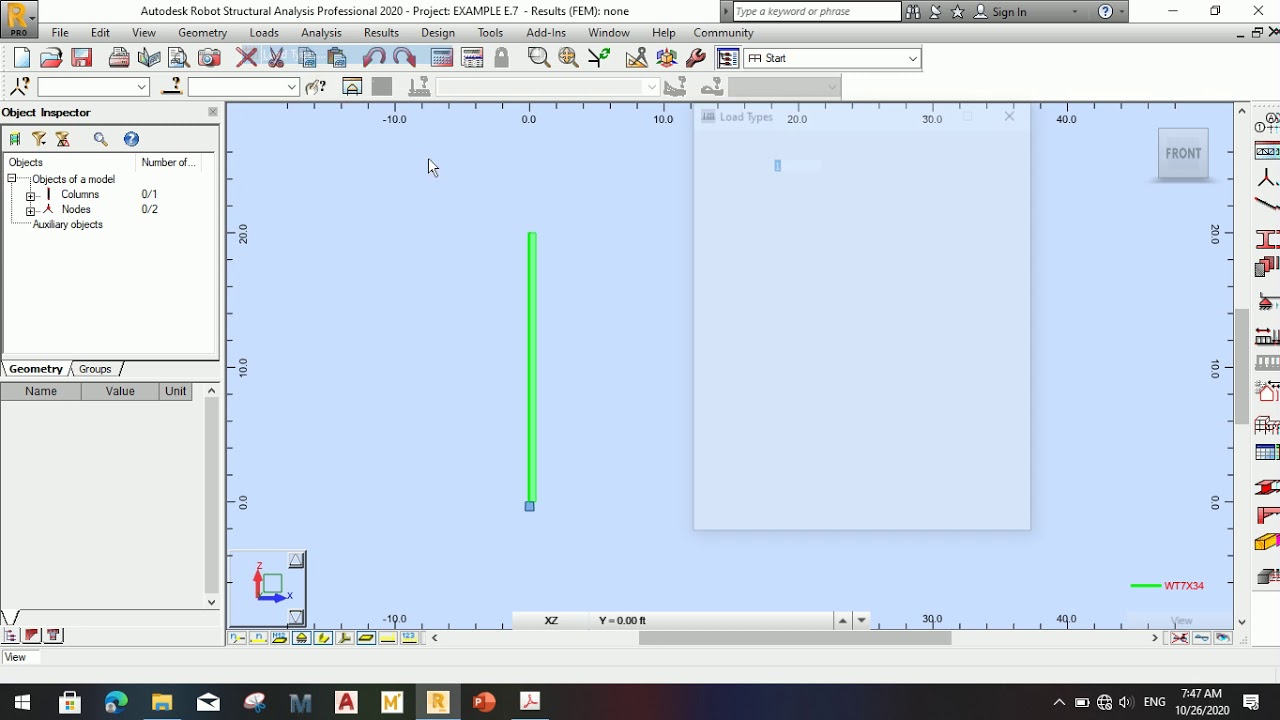Viewport: 1280px width, 720px height.
Task: Open the Analysis menu
Action: click(321, 33)
